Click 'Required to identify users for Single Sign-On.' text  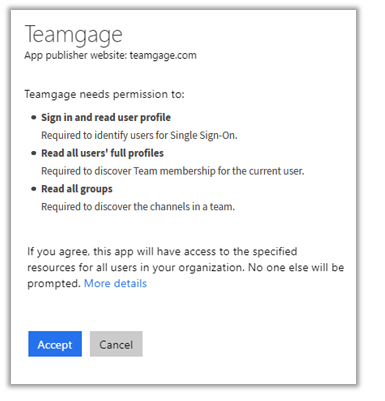139,135
